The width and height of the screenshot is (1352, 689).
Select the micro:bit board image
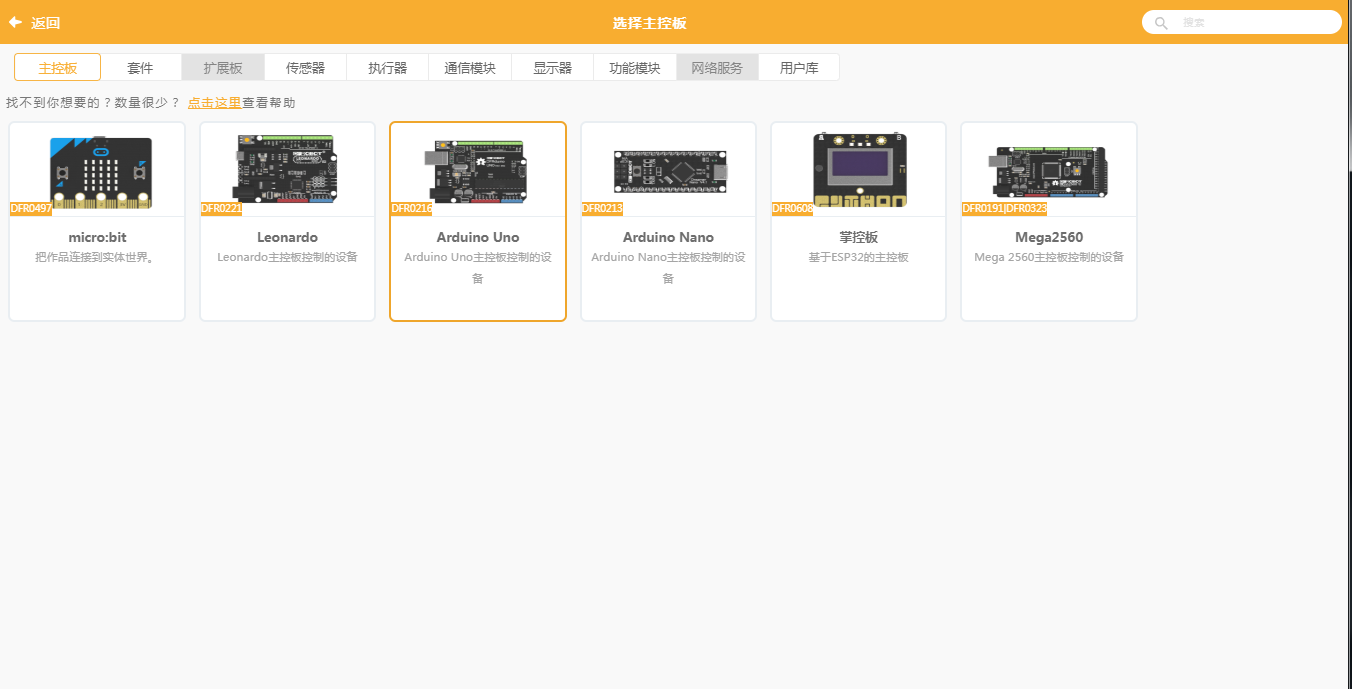101,173
